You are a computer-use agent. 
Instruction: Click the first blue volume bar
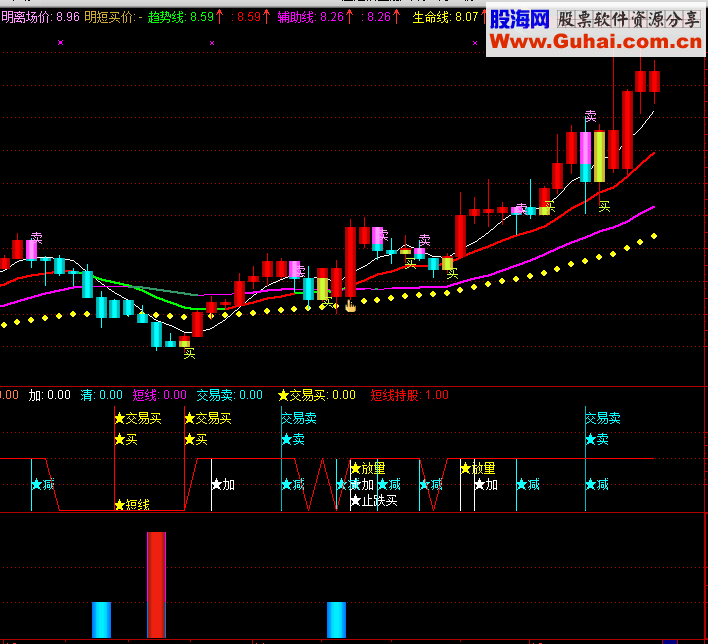coord(101,620)
